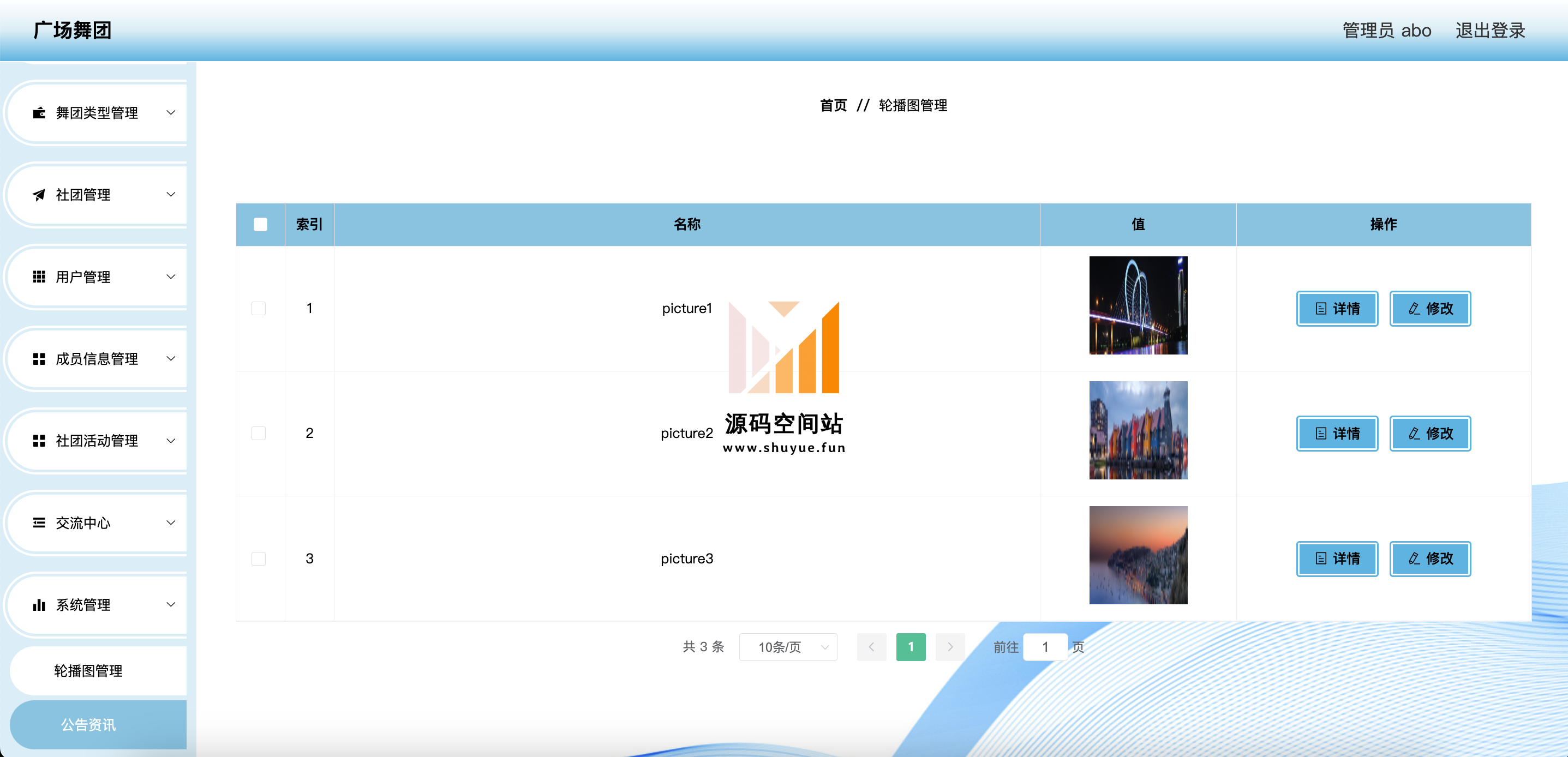Click the 广场舞团 site title
1568x757 pixels.
pyautogui.click(x=73, y=31)
